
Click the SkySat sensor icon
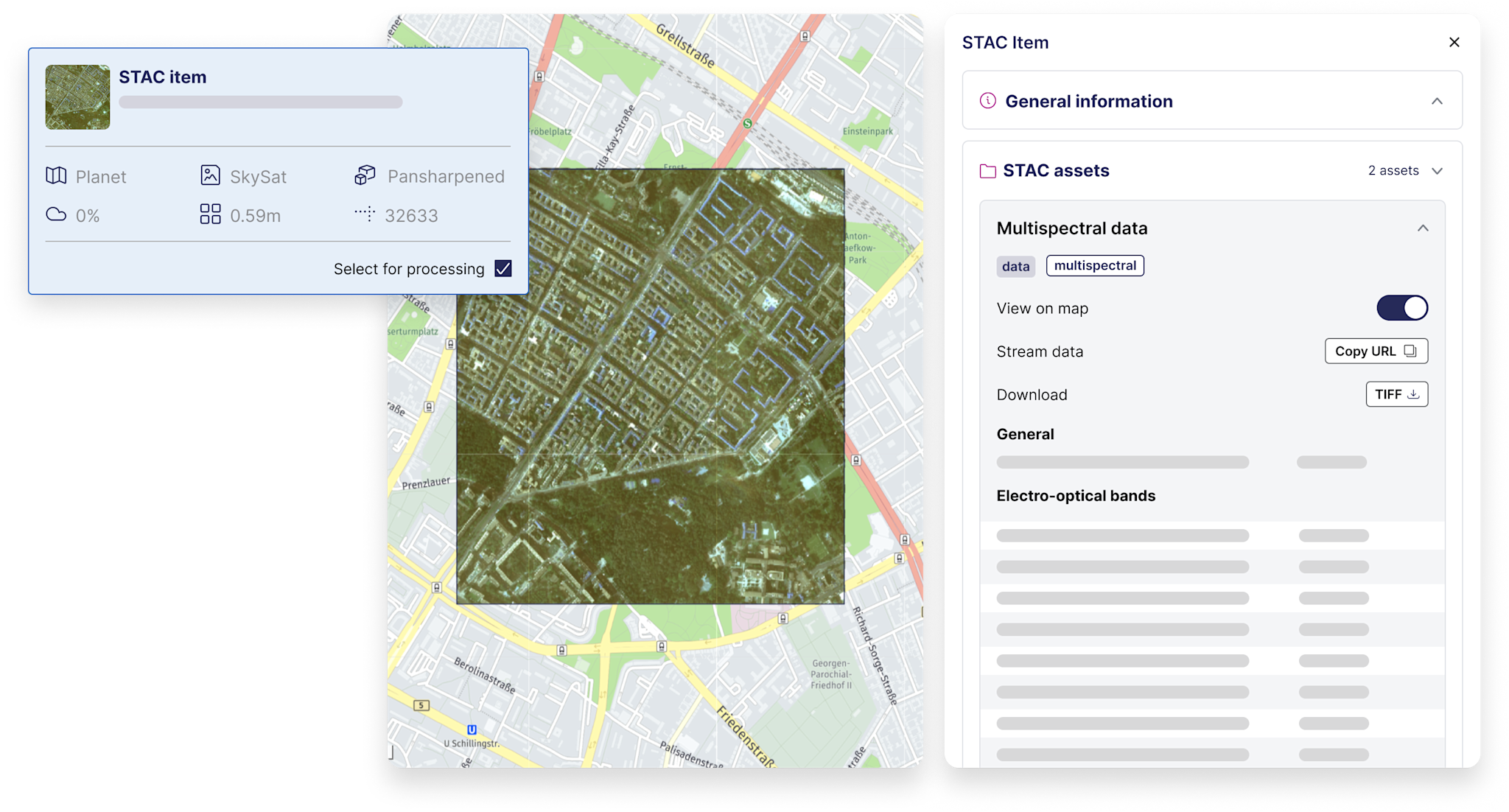(x=210, y=175)
